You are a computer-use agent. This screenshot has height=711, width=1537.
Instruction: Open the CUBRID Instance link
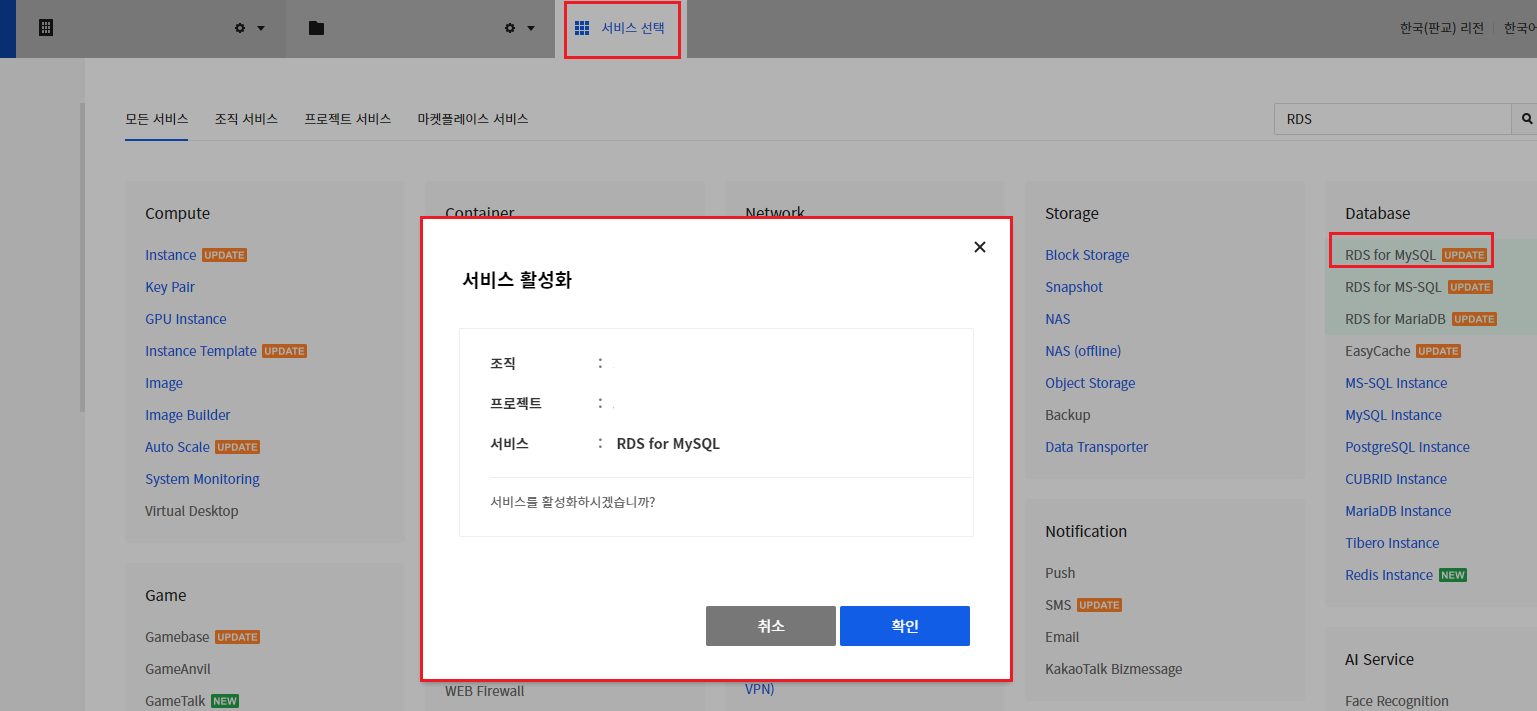click(x=1396, y=479)
